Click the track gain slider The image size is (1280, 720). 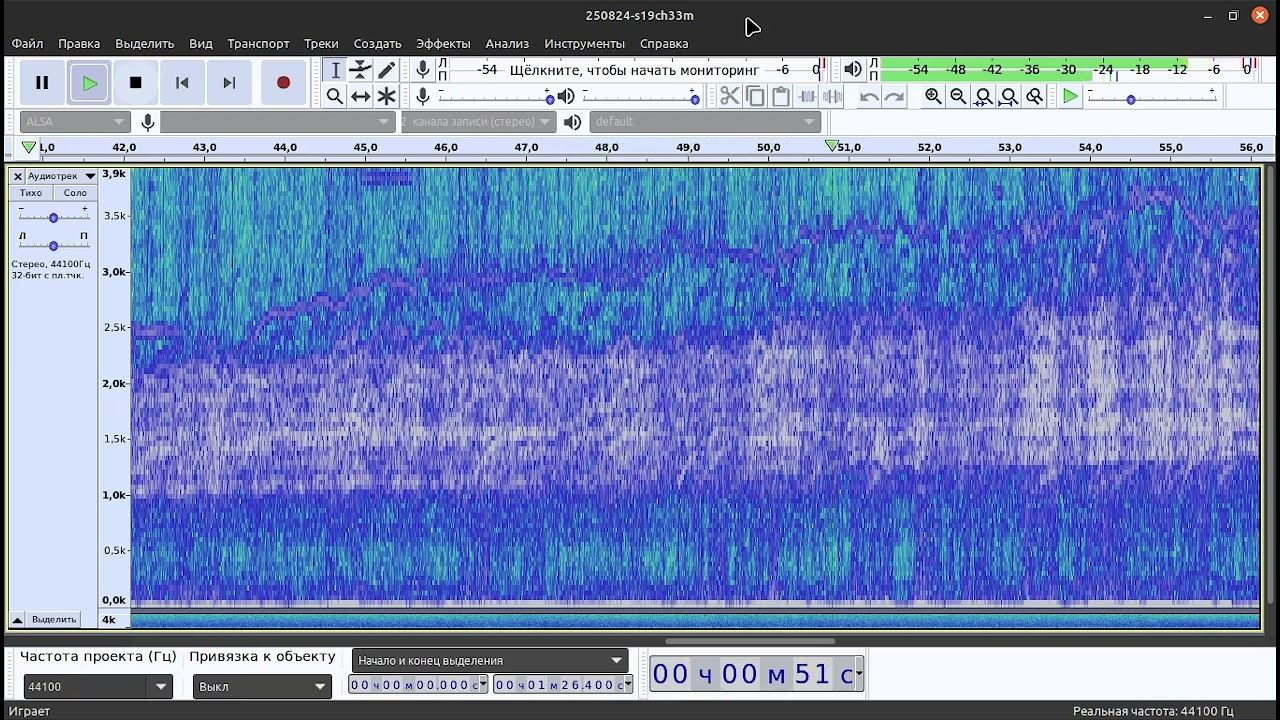coord(53,217)
